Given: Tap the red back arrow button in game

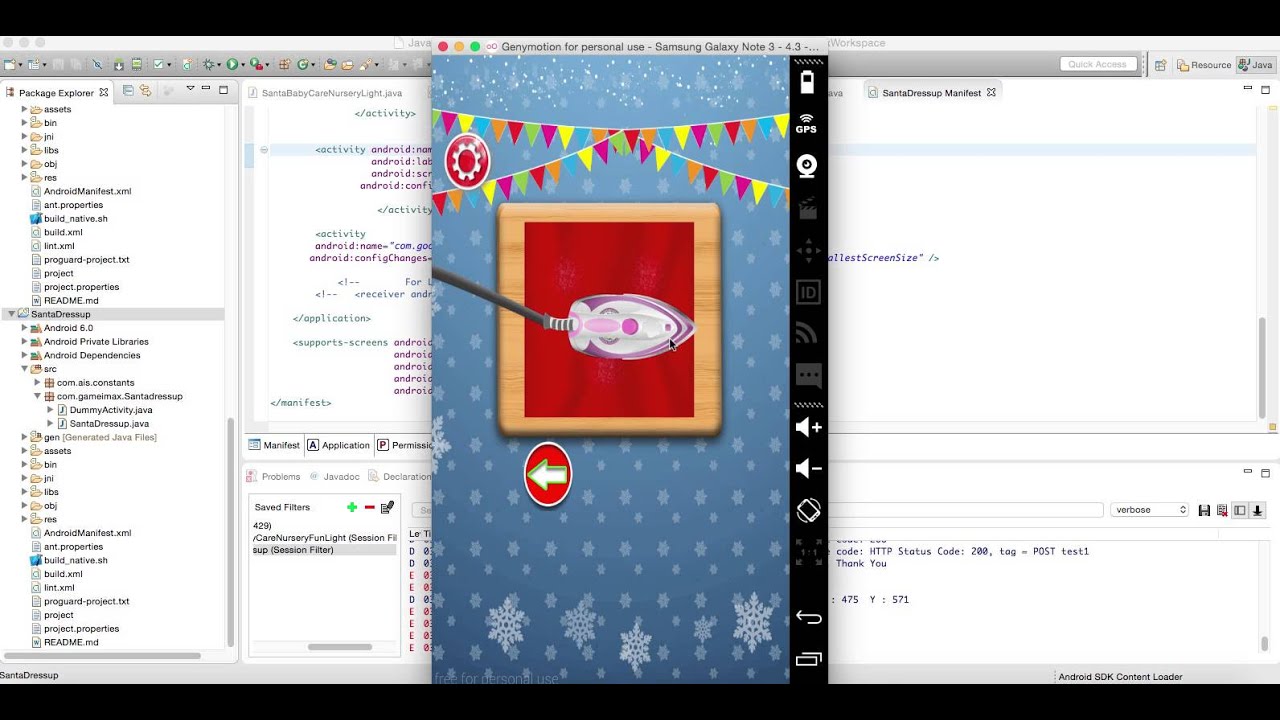Looking at the screenshot, I should [x=547, y=475].
